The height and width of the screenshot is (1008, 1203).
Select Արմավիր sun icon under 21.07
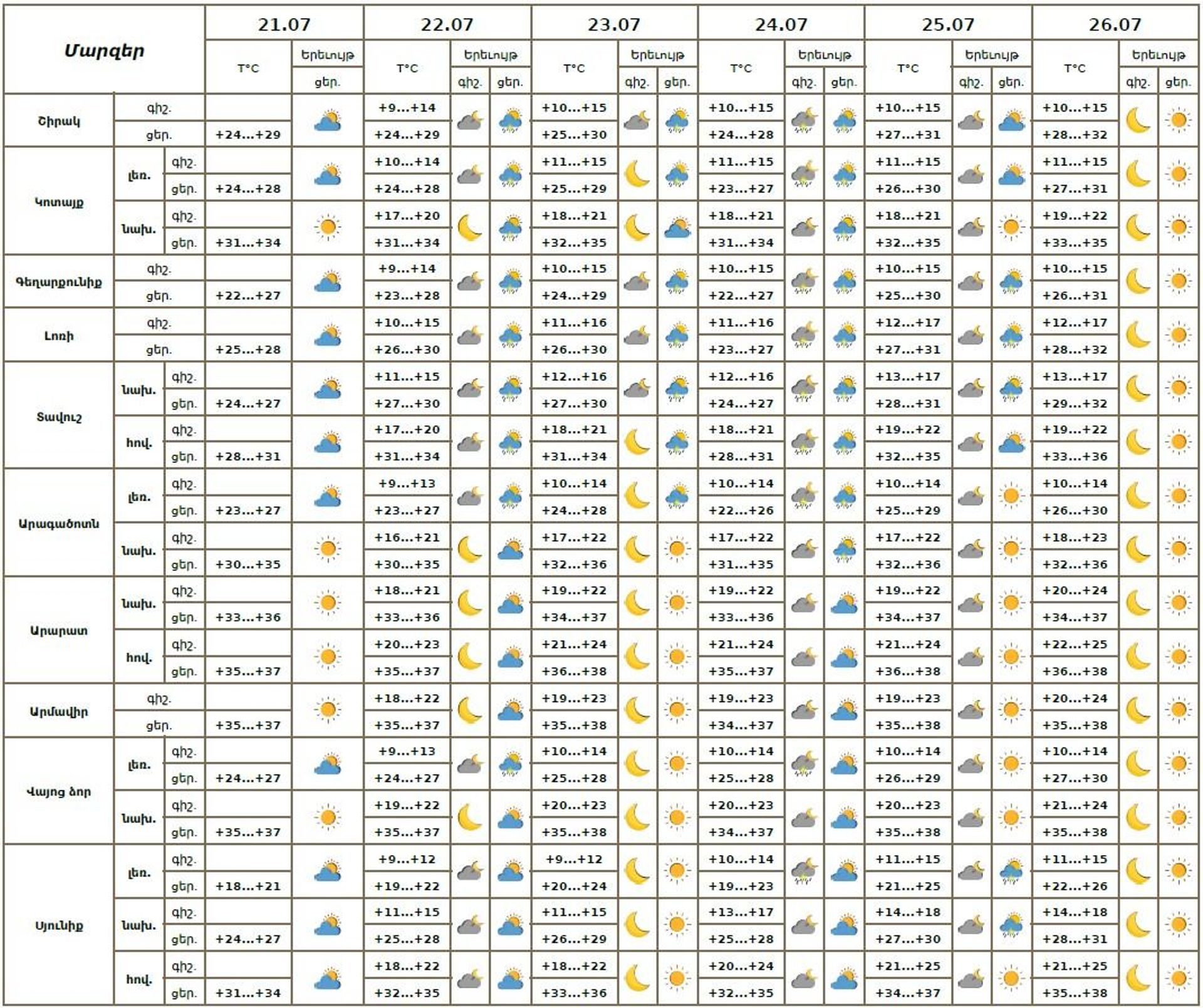[328, 710]
